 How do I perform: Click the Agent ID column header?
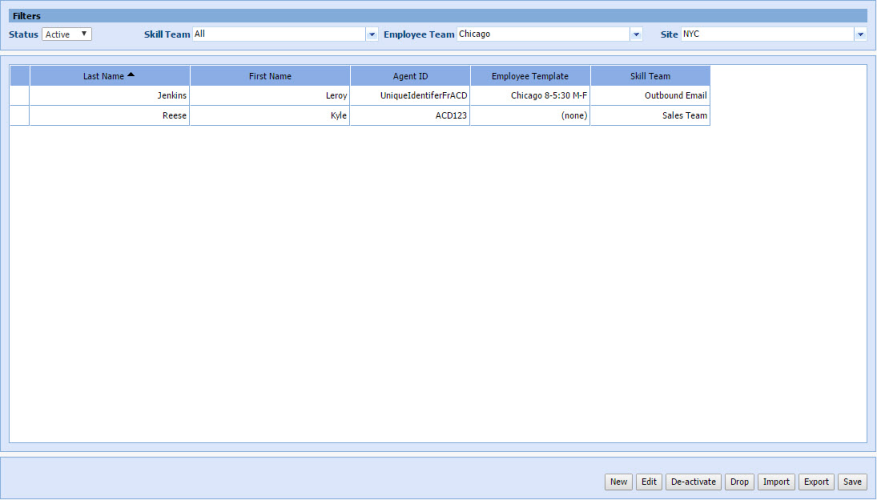[410, 76]
